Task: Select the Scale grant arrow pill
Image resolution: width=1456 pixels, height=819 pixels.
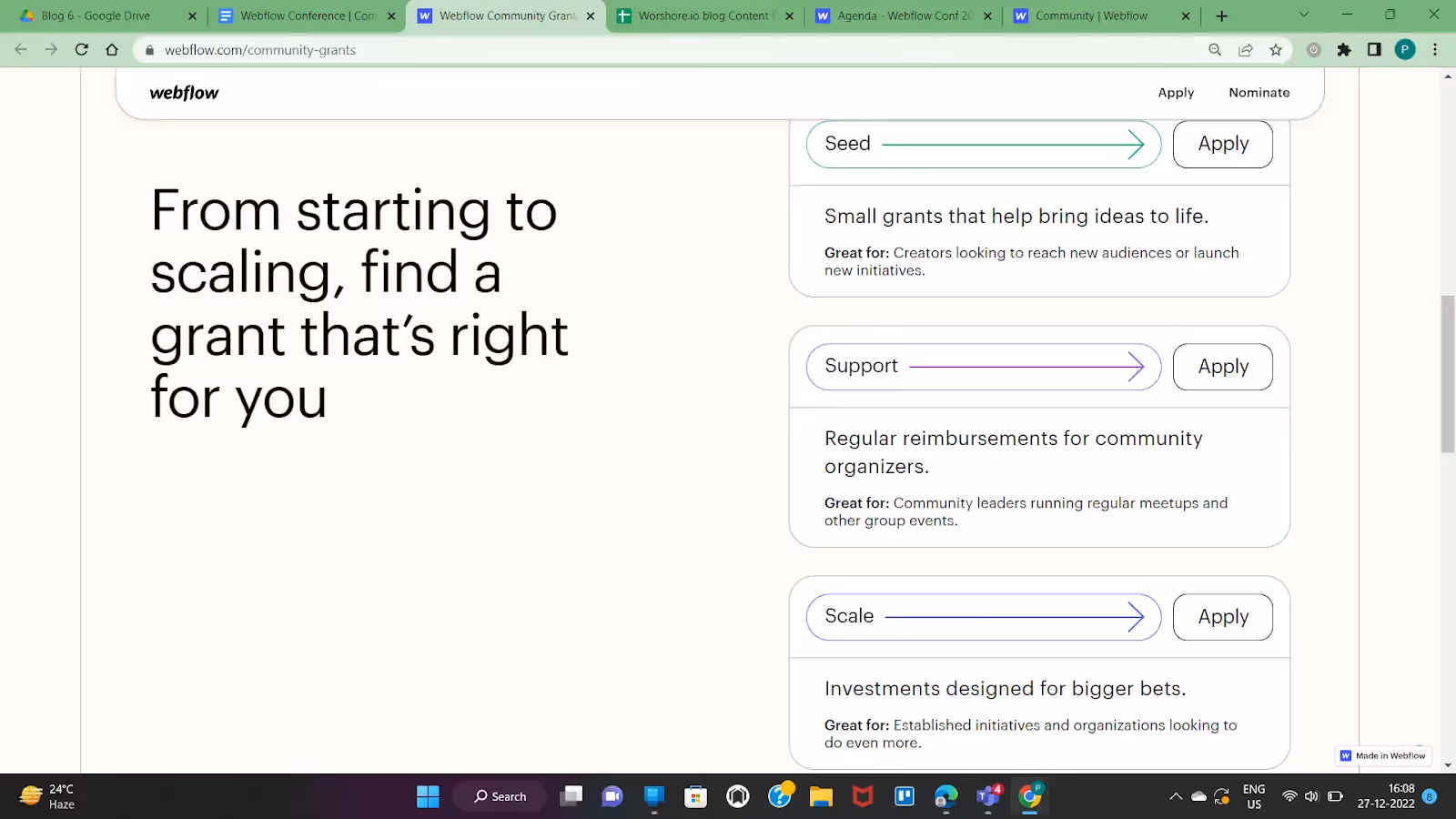Action: point(984,617)
